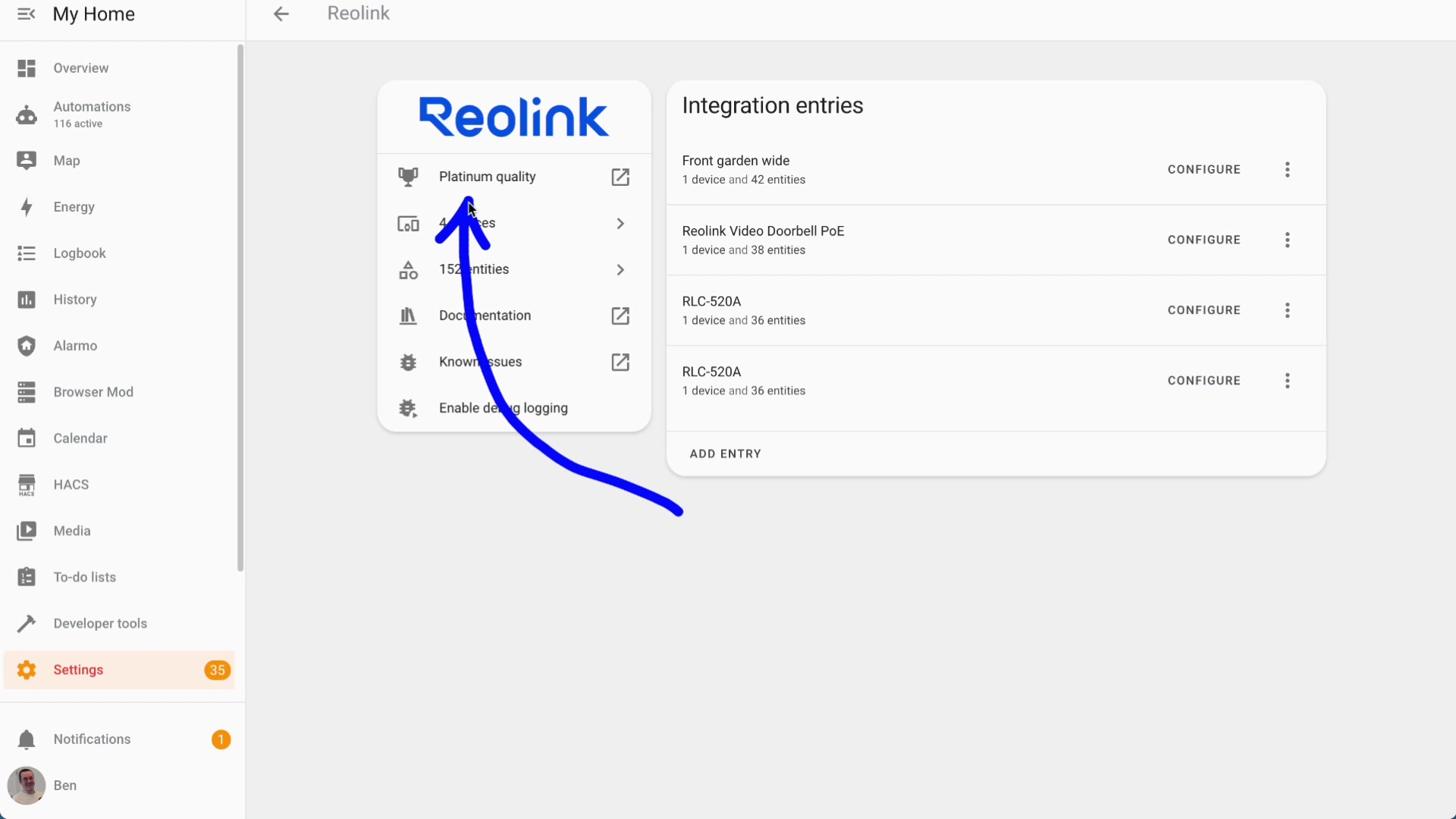Open the Reolink Video Doorbell PoE three-dot menu

[1287, 240]
